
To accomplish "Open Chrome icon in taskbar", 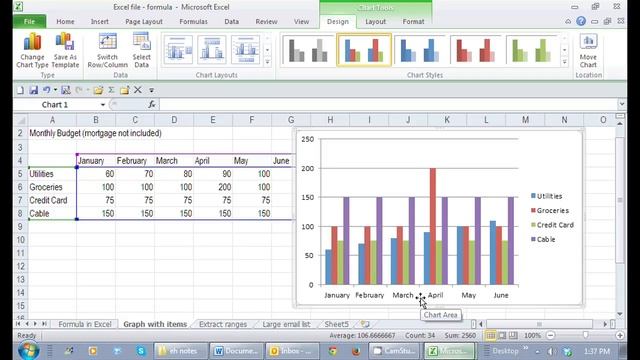I will point(333,351).
